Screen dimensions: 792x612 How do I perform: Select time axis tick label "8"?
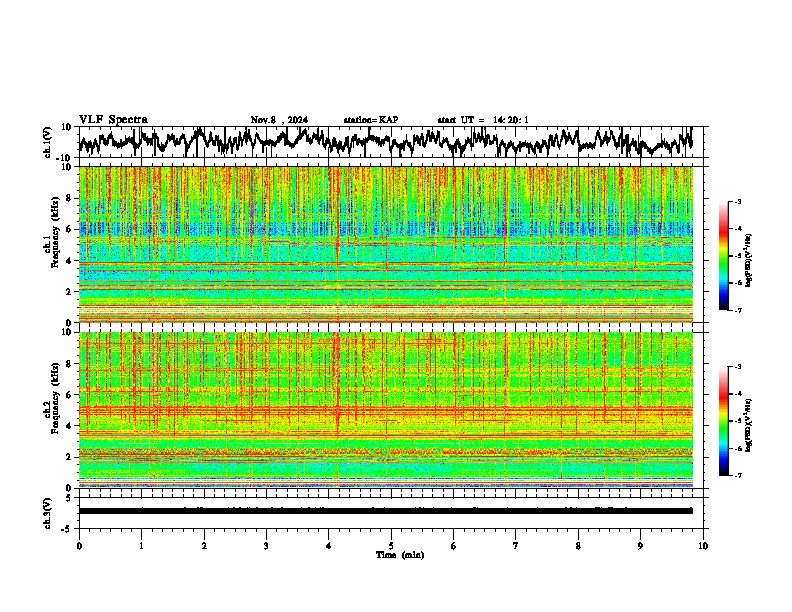tap(578, 546)
